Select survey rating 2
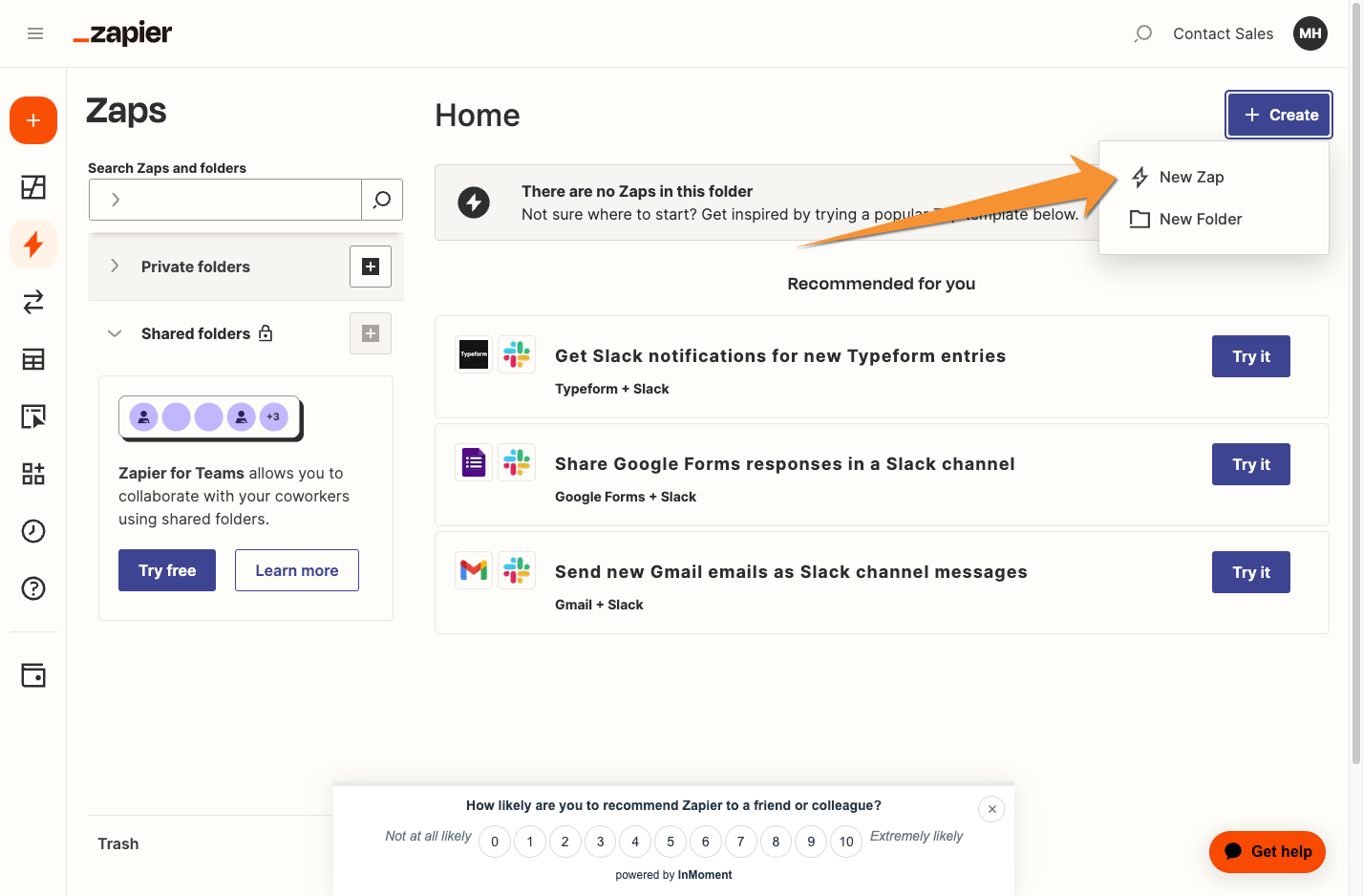 tap(565, 842)
